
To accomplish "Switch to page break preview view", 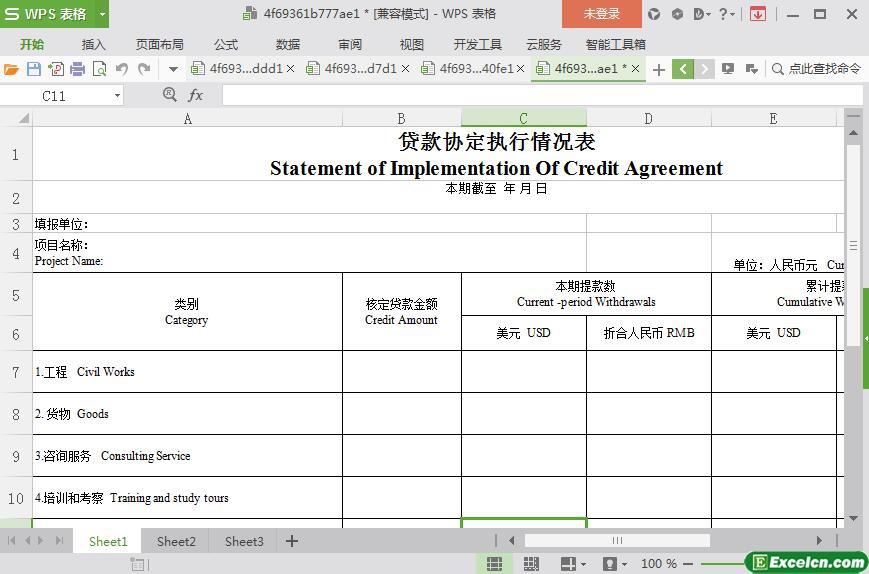I will 531,564.
